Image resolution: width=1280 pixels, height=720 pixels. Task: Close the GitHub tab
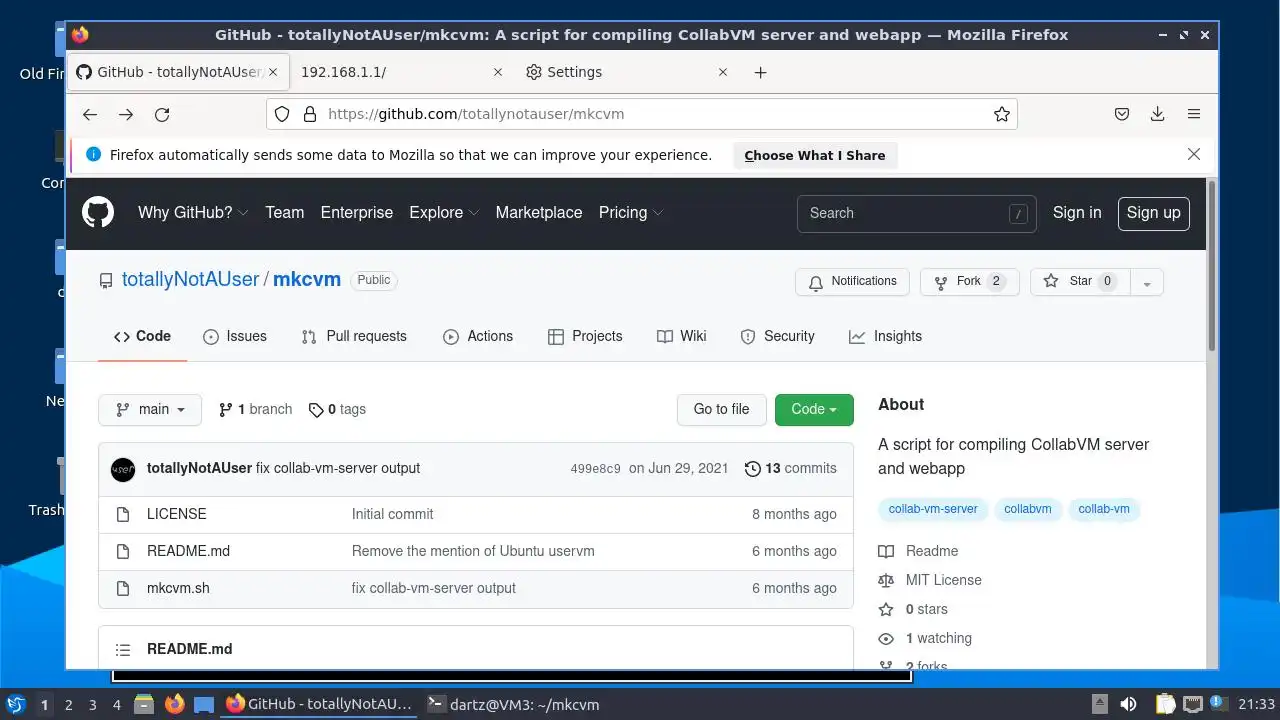tap(274, 72)
